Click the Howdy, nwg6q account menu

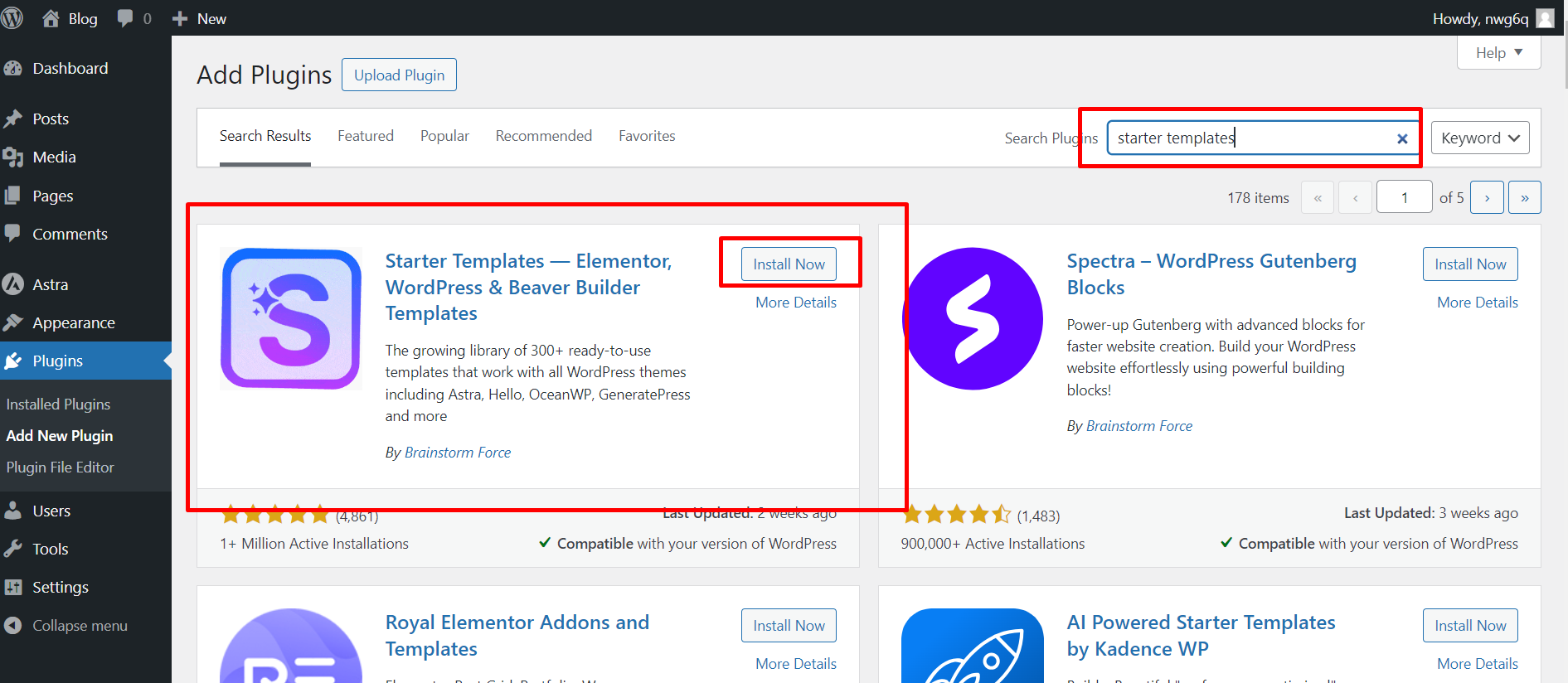[1493, 18]
